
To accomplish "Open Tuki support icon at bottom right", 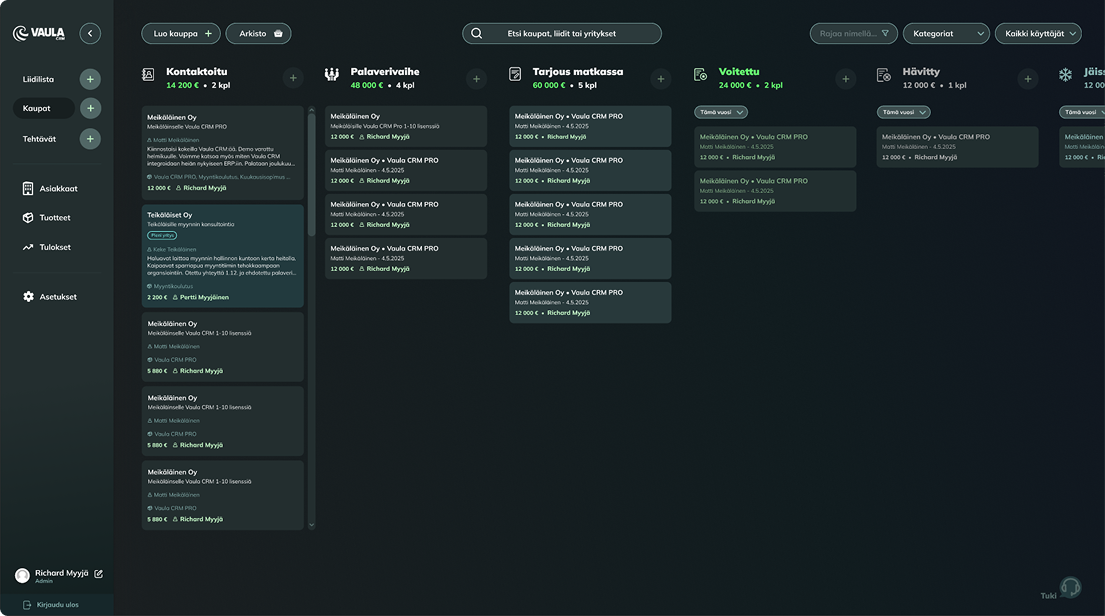I will click(x=1069, y=586).
